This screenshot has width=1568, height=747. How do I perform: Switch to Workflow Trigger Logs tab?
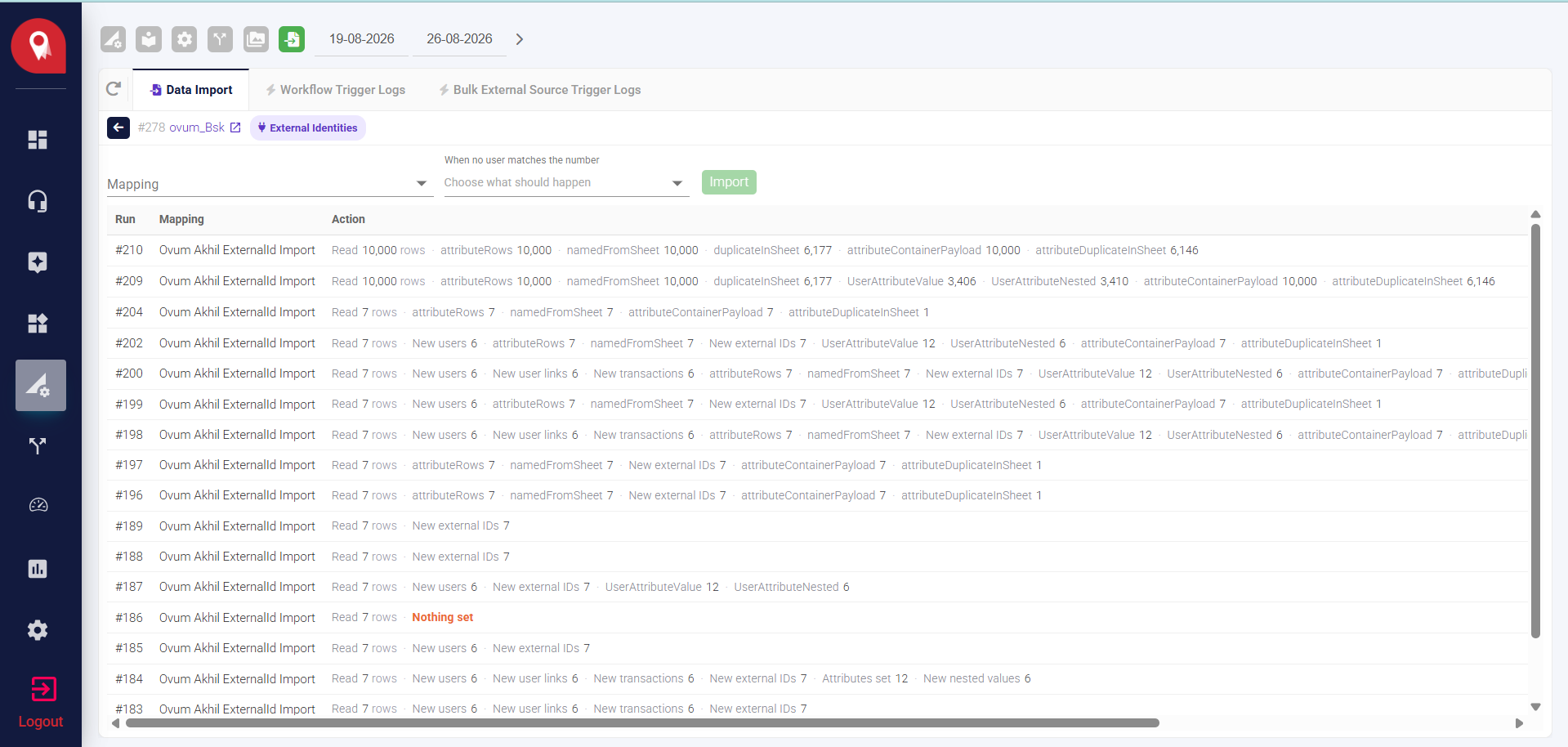335,90
